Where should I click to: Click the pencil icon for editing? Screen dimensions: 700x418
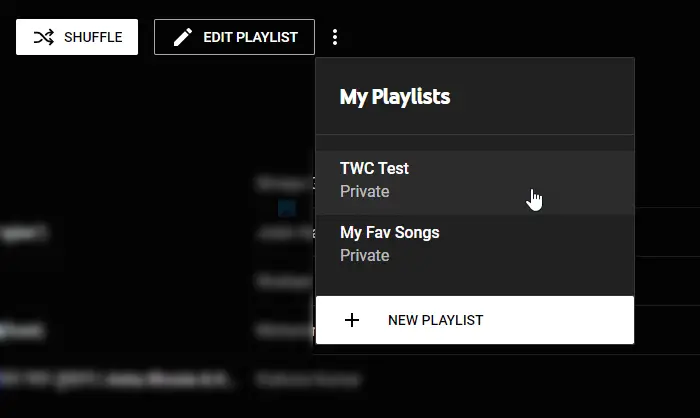(182, 37)
